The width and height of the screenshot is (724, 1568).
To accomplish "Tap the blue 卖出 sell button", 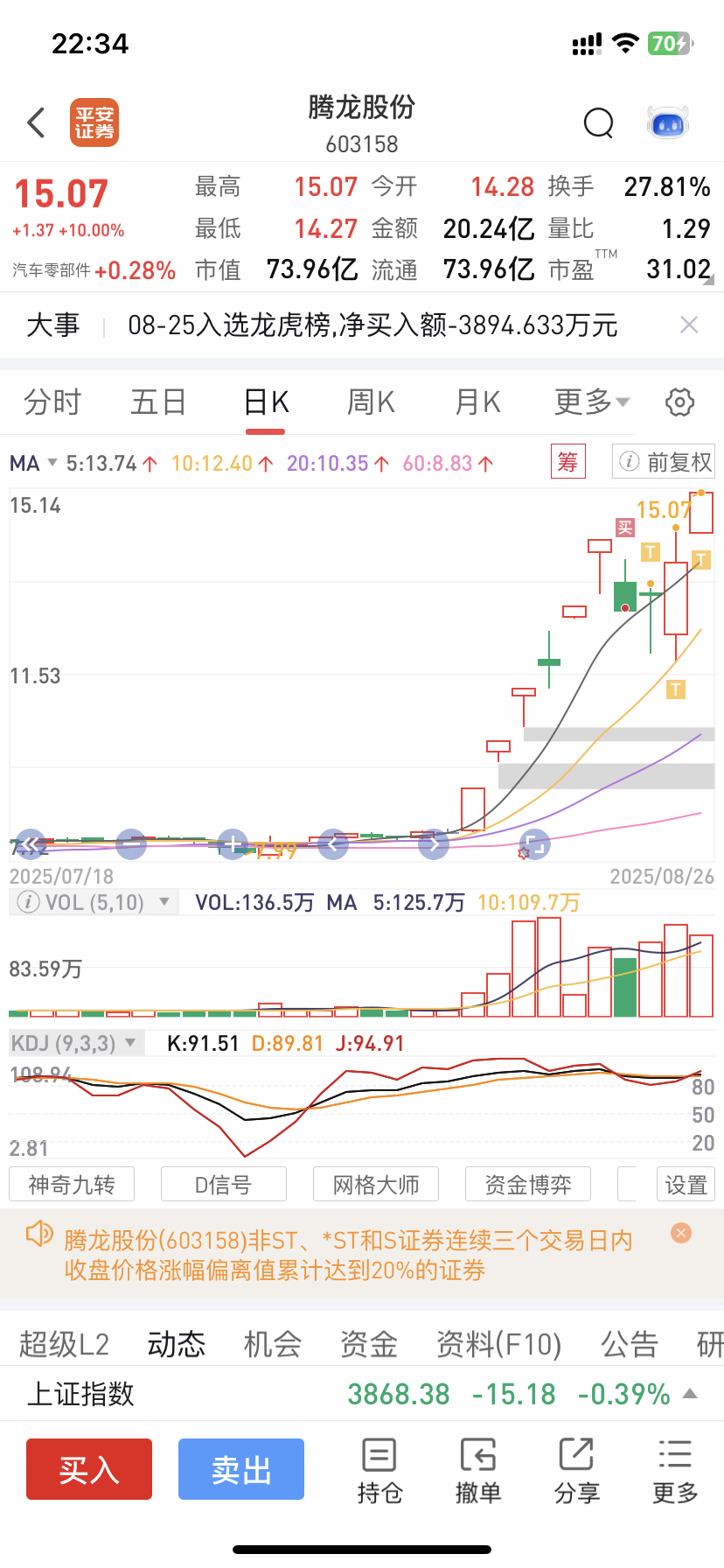I will point(241,1469).
